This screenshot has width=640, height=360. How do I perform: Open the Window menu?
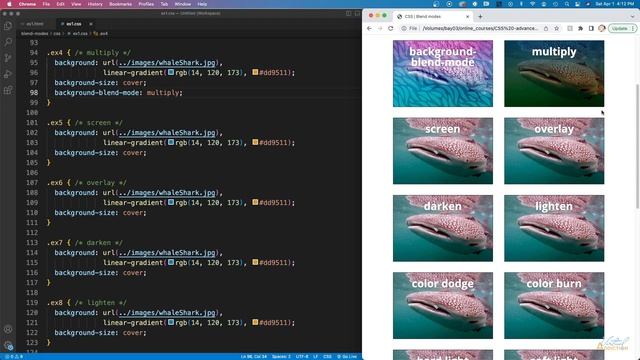pos(182,4)
